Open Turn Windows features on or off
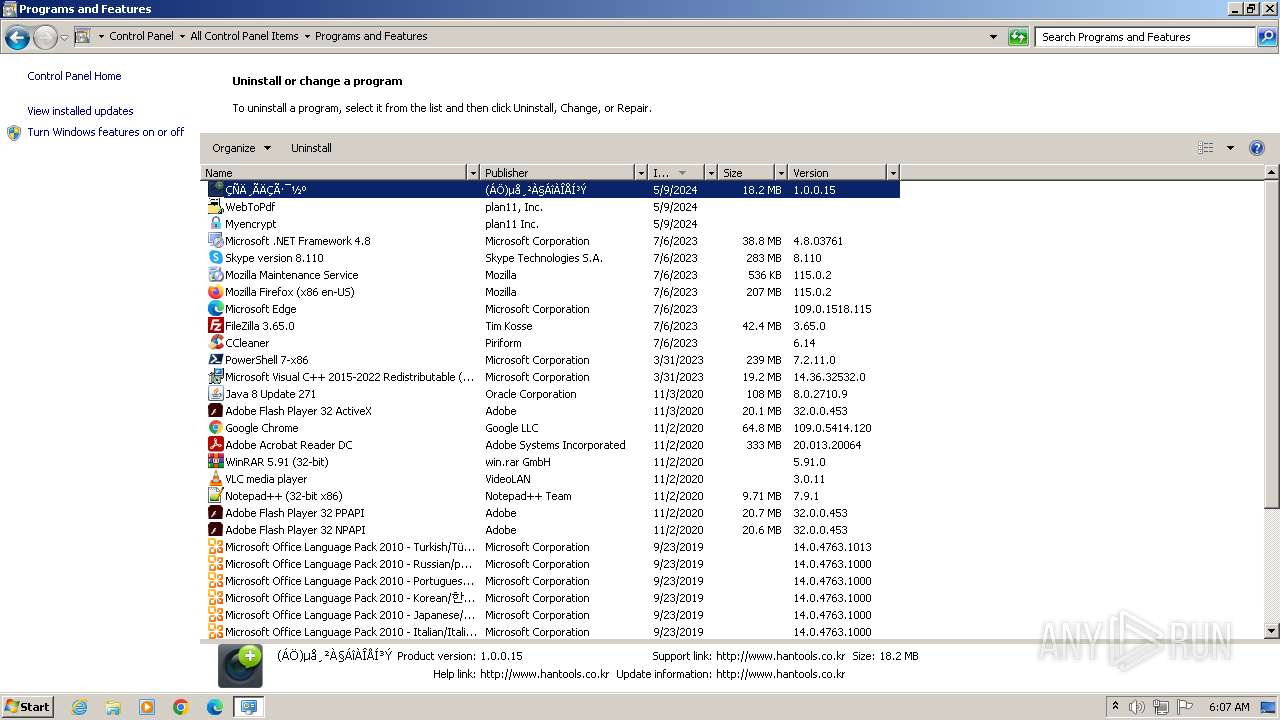The width and height of the screenshot is (1280, 720). 105,132
